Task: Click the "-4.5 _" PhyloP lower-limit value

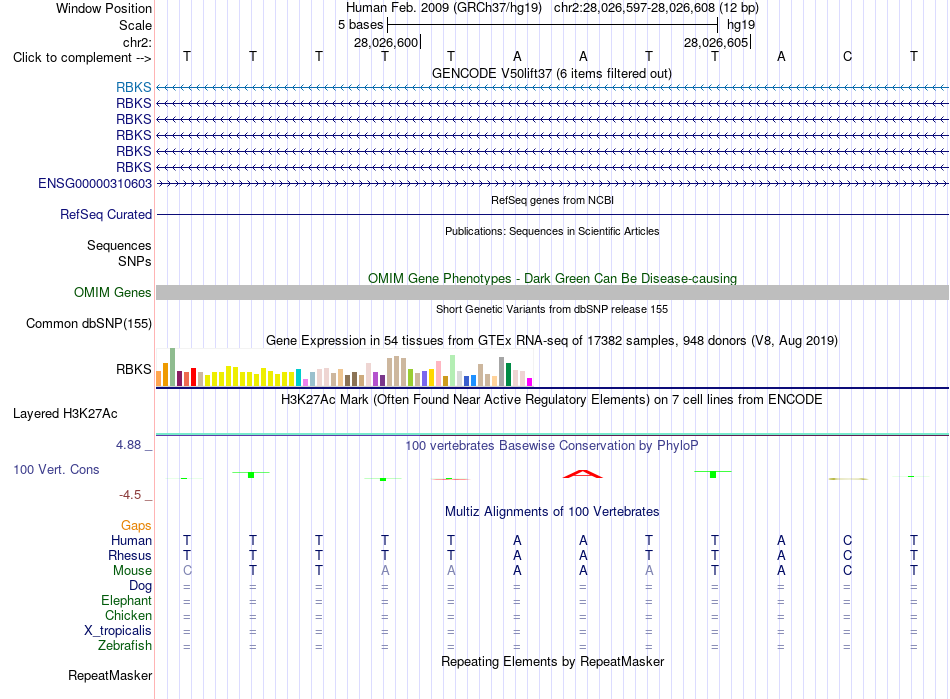Action: pyautogui.click(x=135, y=495)
